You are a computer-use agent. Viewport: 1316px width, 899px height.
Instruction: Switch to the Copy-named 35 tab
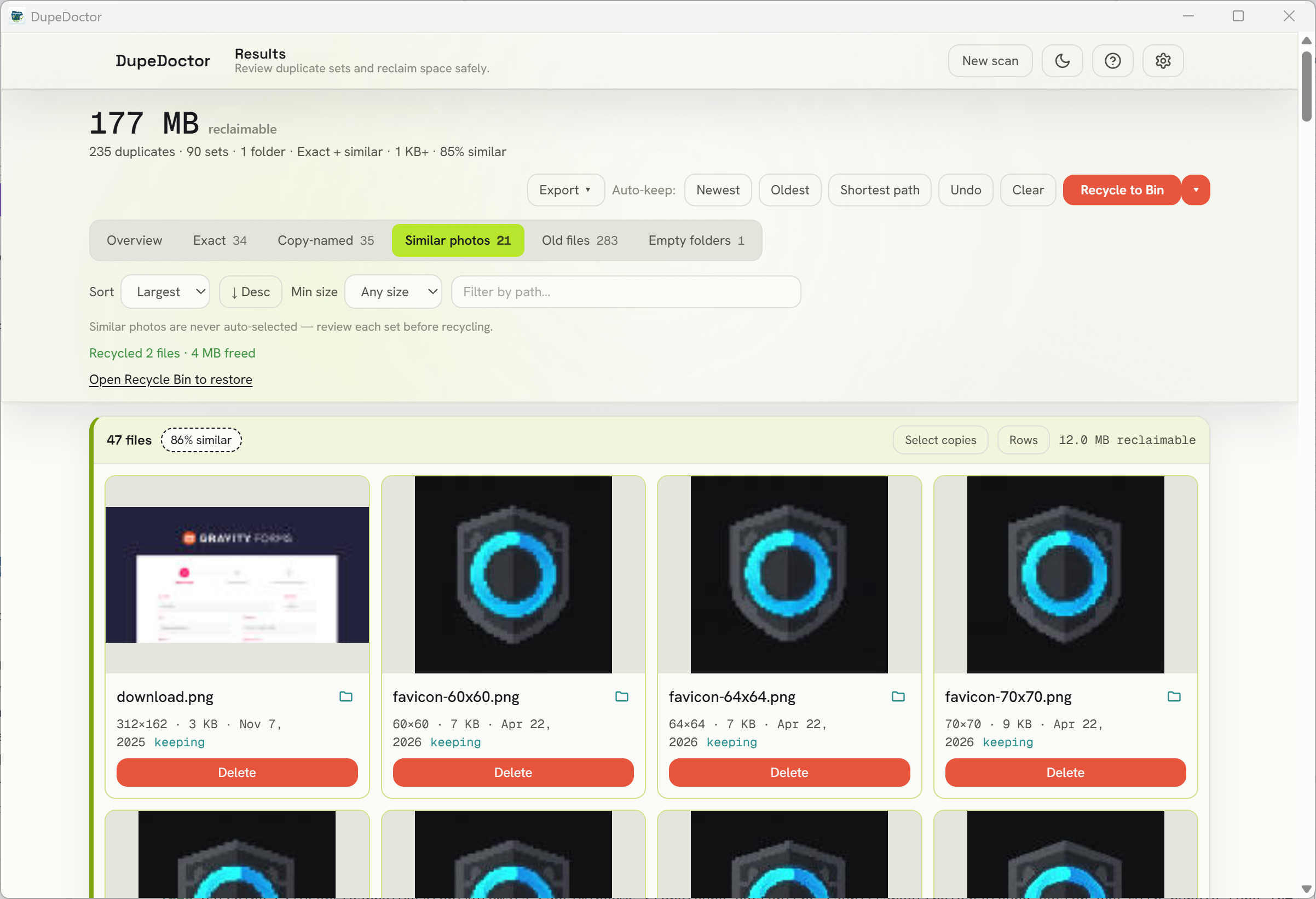click(x=326, y=240)
